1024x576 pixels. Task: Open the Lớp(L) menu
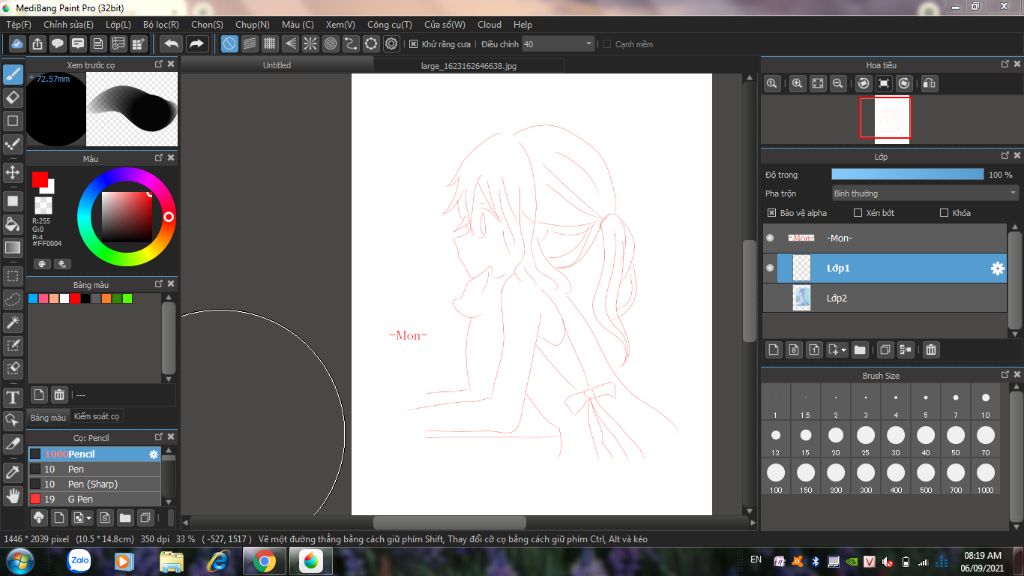[x=118, y=25]
